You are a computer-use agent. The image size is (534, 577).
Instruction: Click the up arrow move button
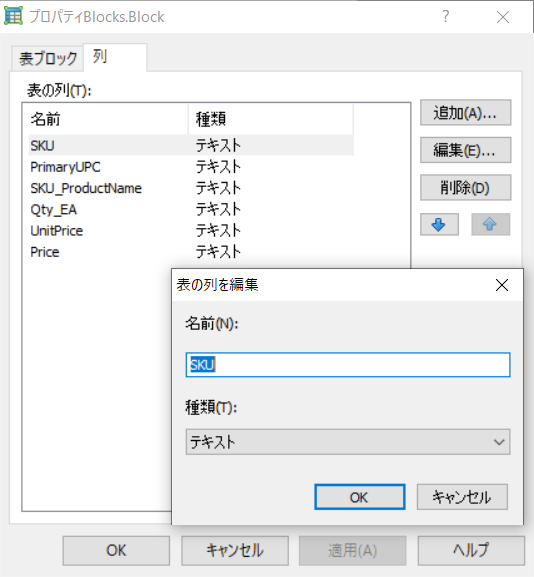490,224
